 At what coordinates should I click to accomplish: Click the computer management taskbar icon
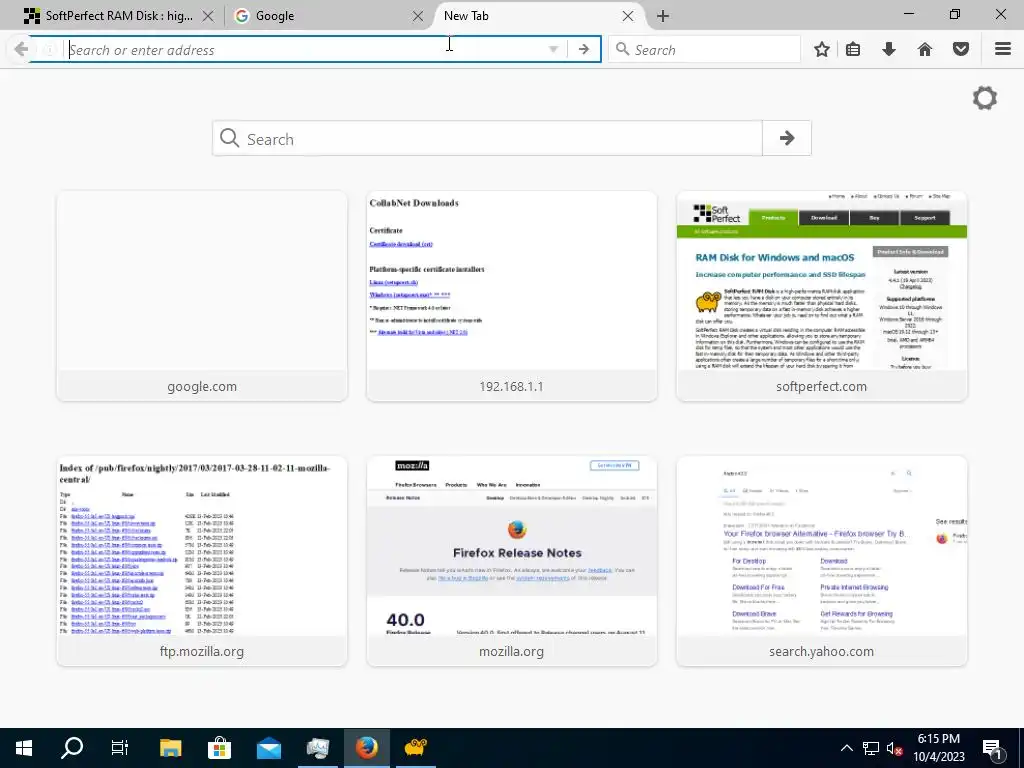pyautogui.click(x=317, y=748)
